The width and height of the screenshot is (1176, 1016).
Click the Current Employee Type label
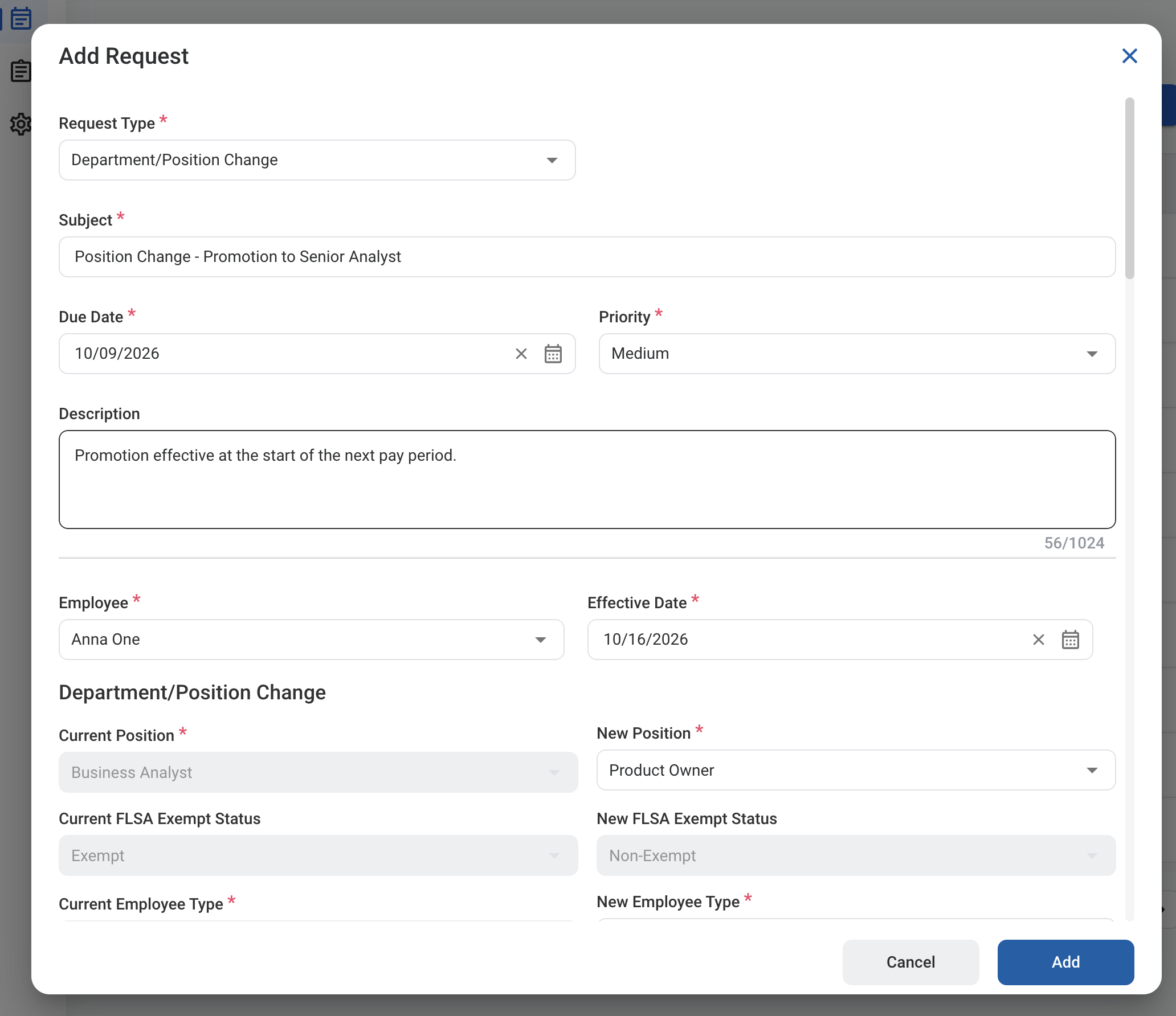(x=141, y=904)
